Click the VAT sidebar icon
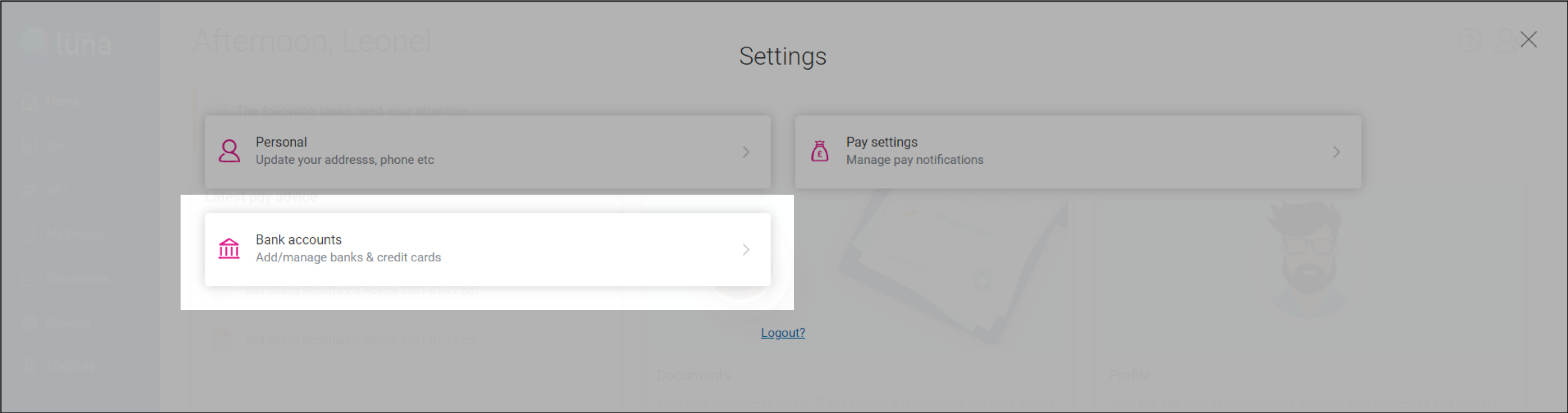This screenshot has height=413, width=1568. tap(30, 190)
